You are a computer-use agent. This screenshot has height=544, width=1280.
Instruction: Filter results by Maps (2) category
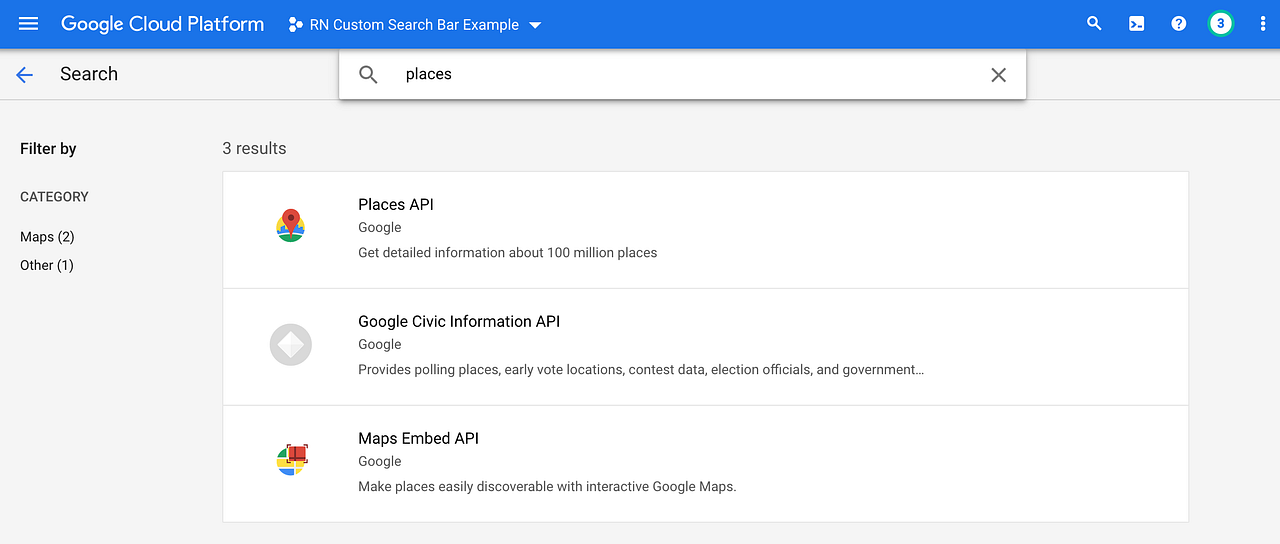[47, 237]
